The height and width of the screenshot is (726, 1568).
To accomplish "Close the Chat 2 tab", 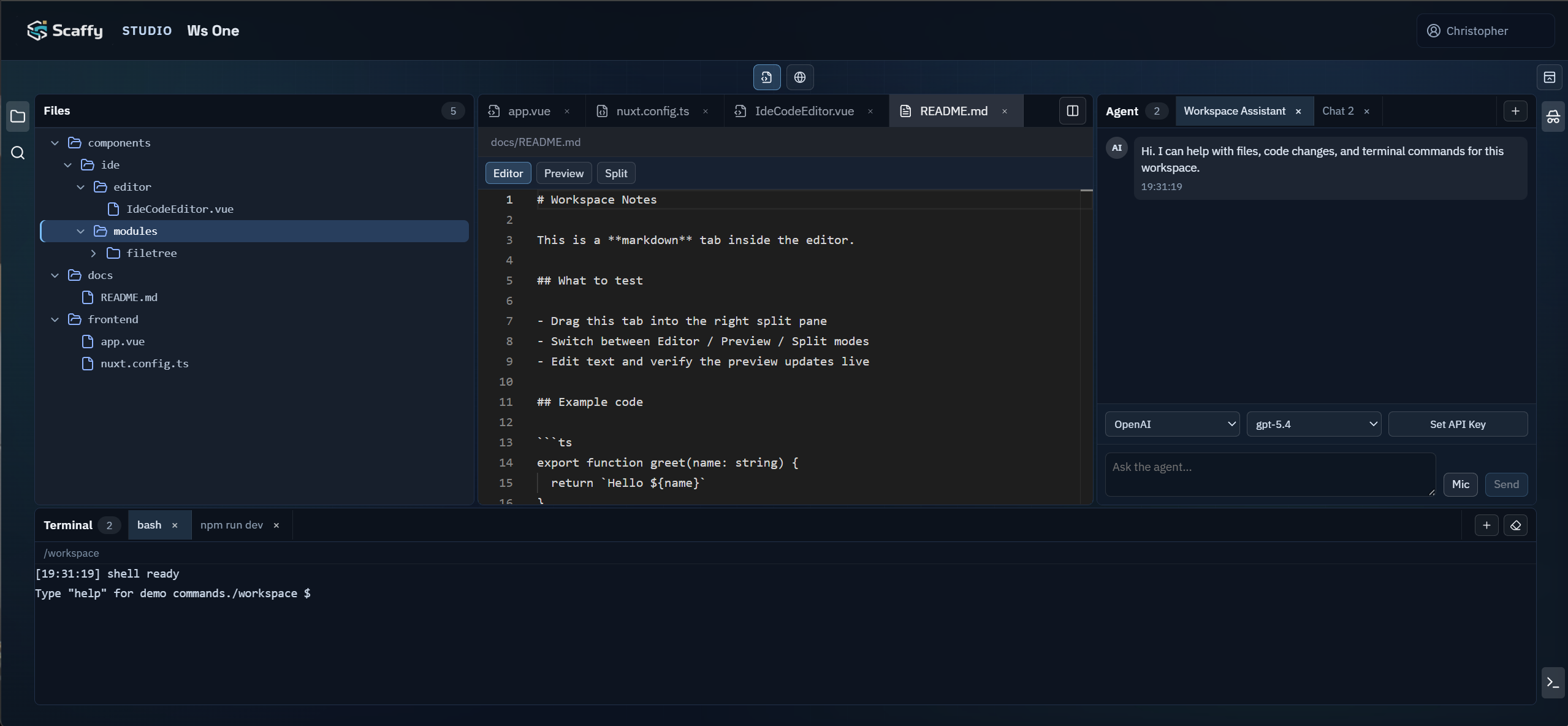I will tap(1366, 111).
